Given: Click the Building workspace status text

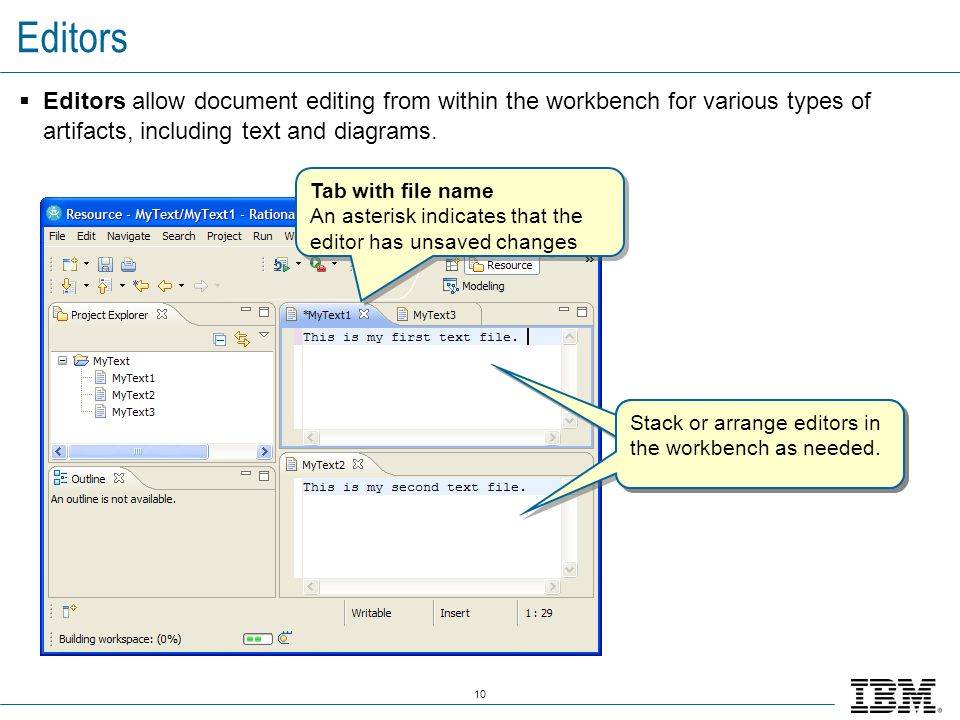Looking at the screenshot, I should 120,639.
